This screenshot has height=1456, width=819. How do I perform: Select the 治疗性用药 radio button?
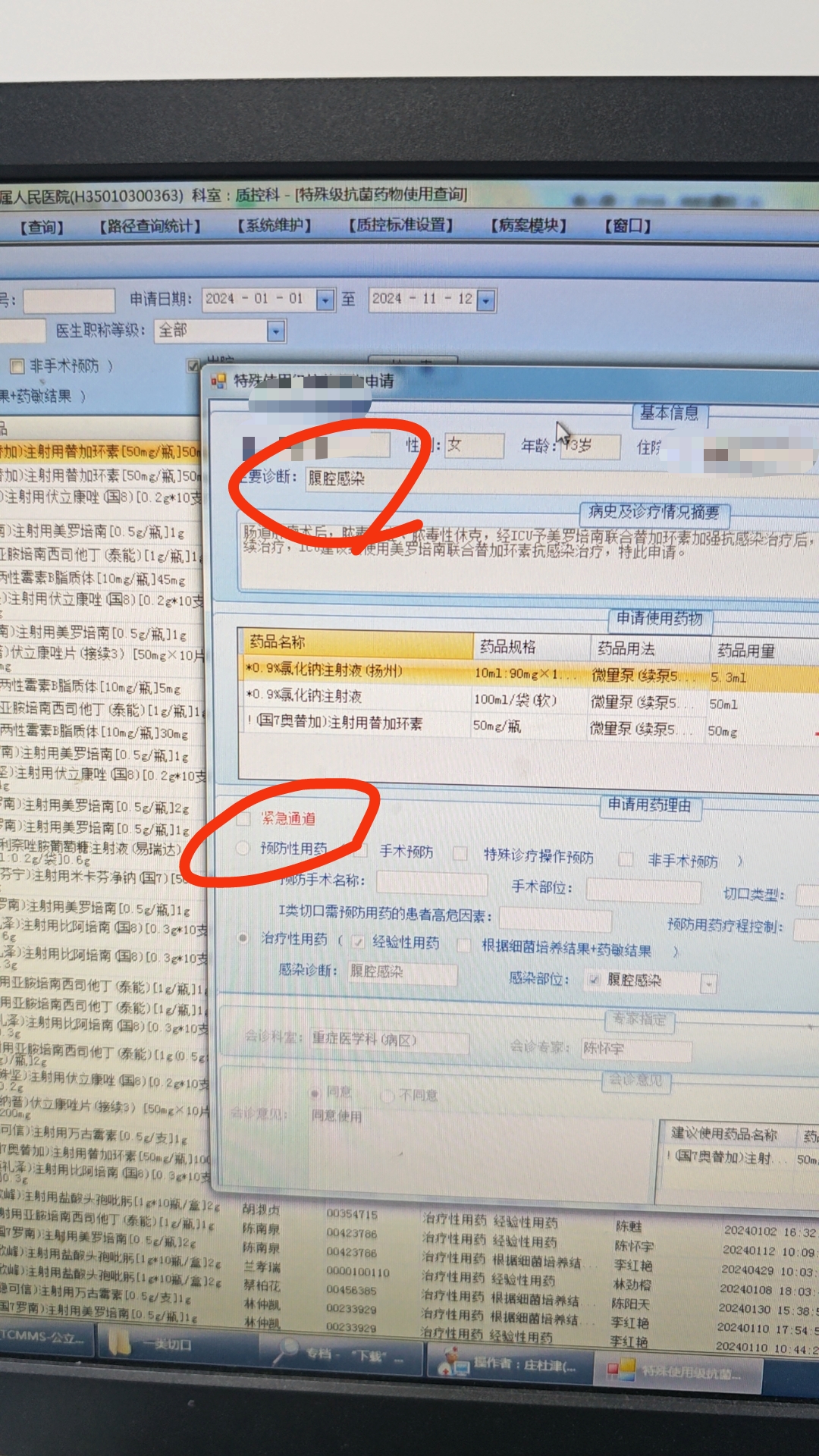243,938
